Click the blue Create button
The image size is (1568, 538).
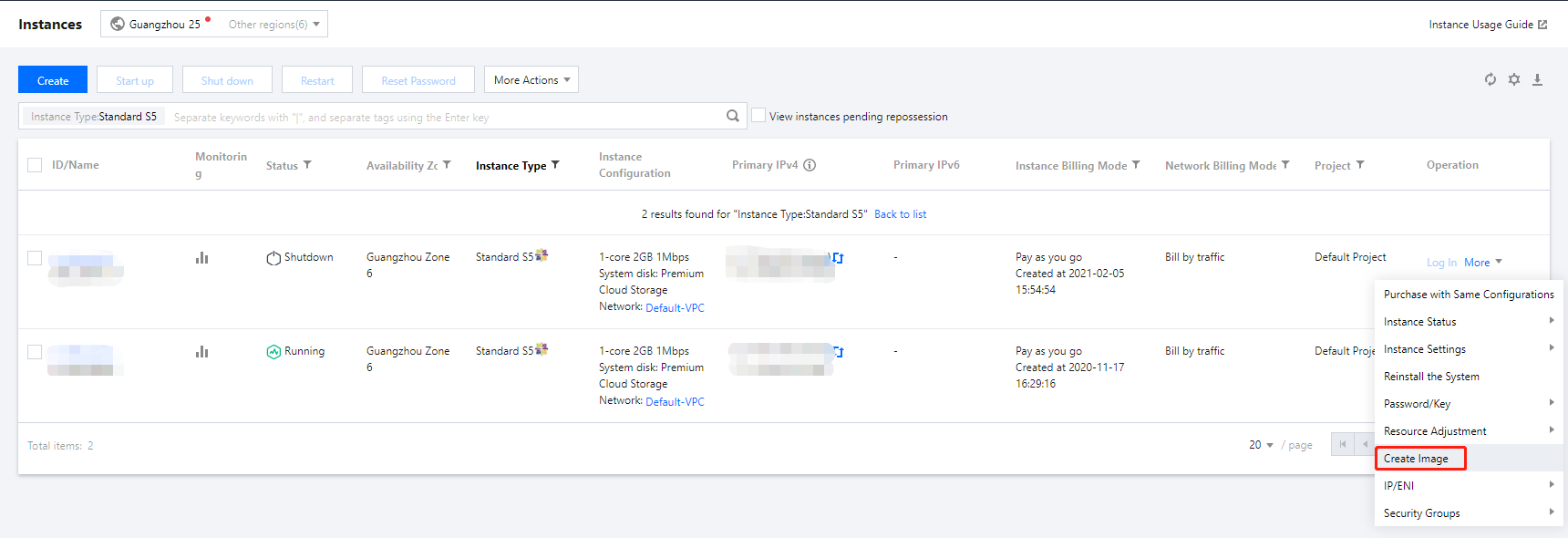53,80
